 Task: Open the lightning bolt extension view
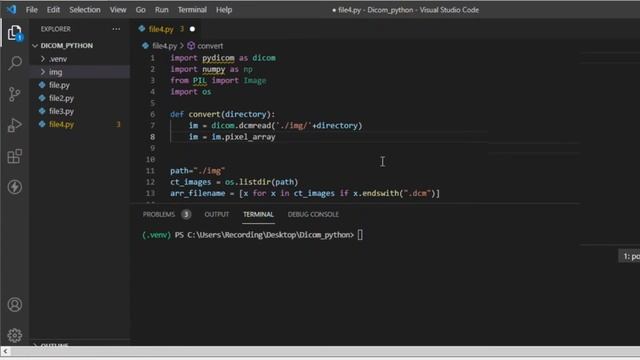click(15, 187)
